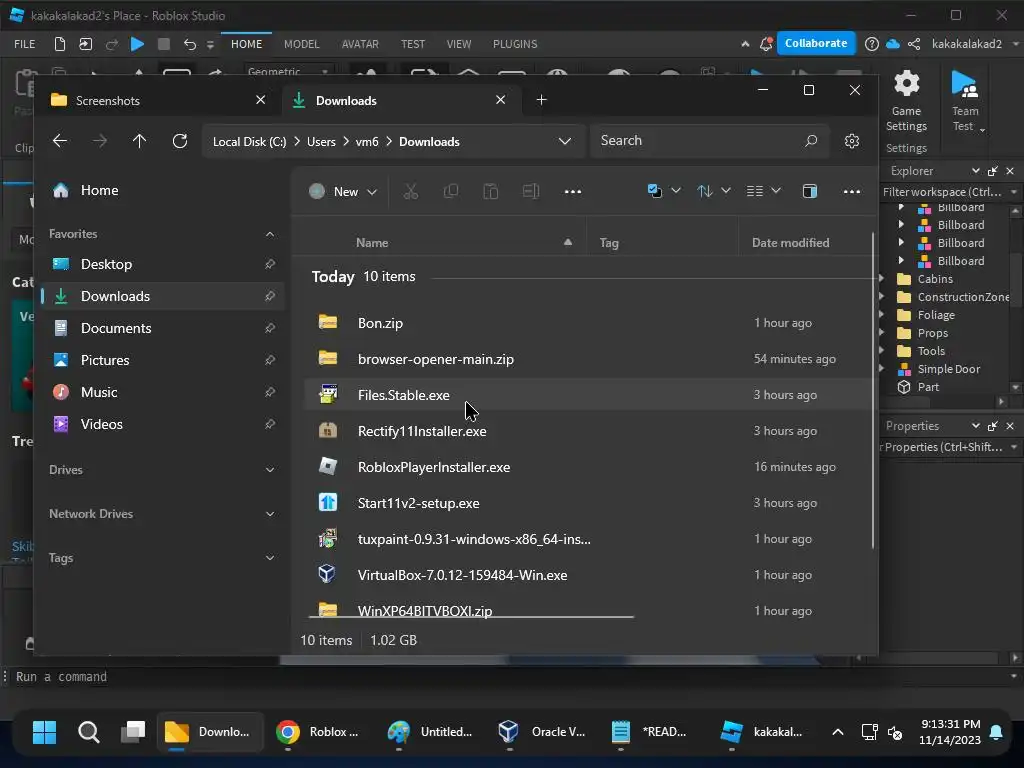
Task: Click the Run a command bar
Action: coord(509,677)
